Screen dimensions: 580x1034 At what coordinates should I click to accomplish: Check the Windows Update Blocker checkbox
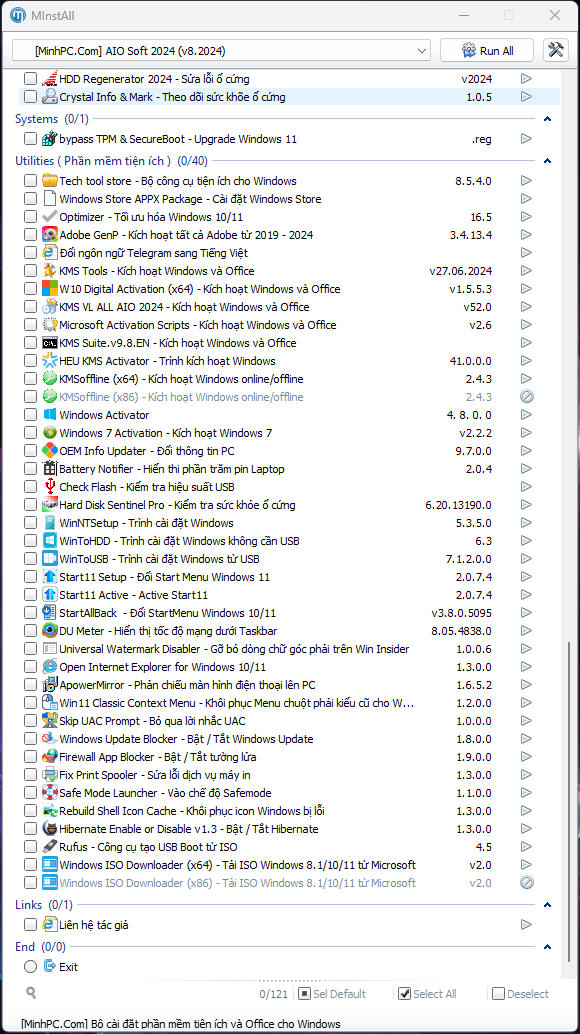30,739
